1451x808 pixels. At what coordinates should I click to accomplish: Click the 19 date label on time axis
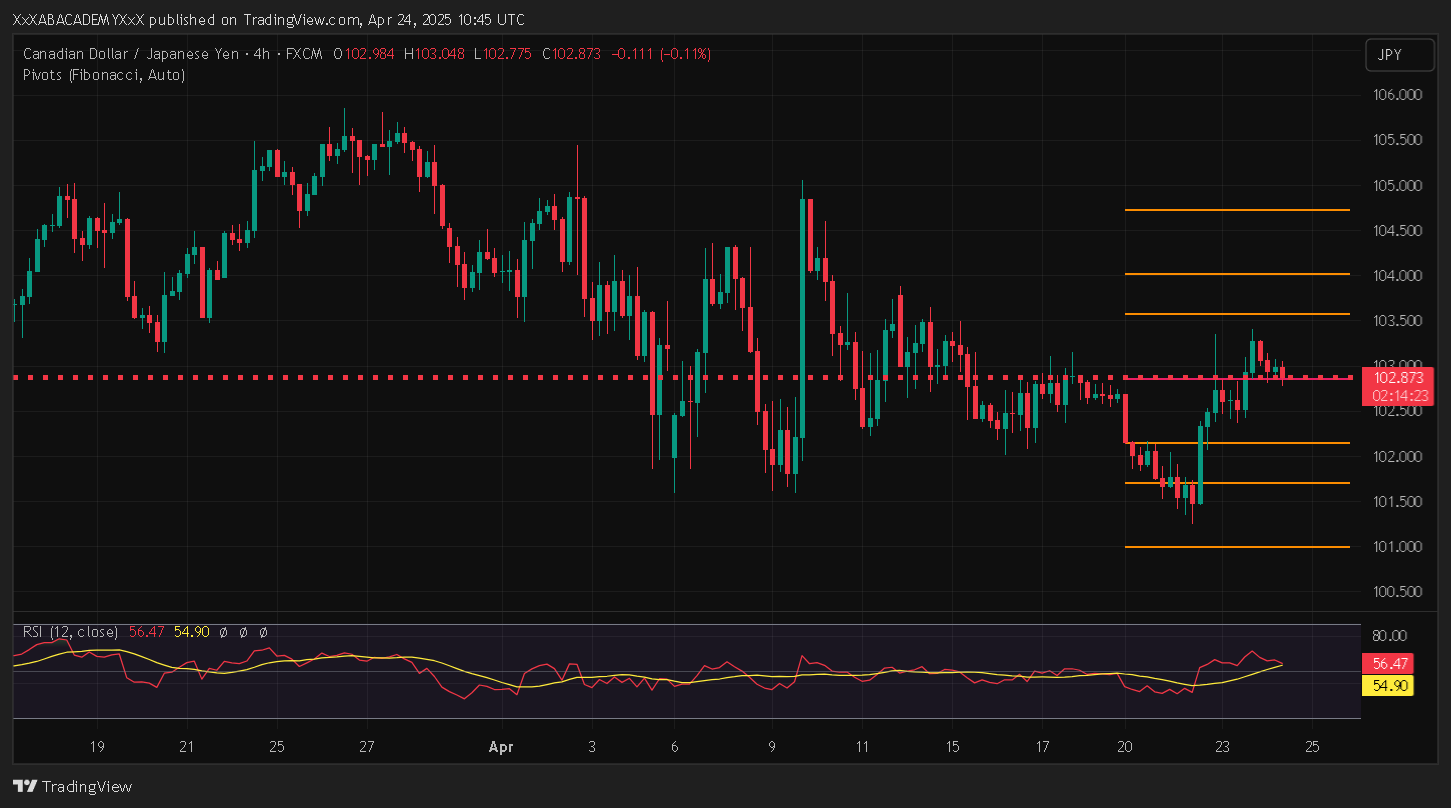[x=97, y=746]
